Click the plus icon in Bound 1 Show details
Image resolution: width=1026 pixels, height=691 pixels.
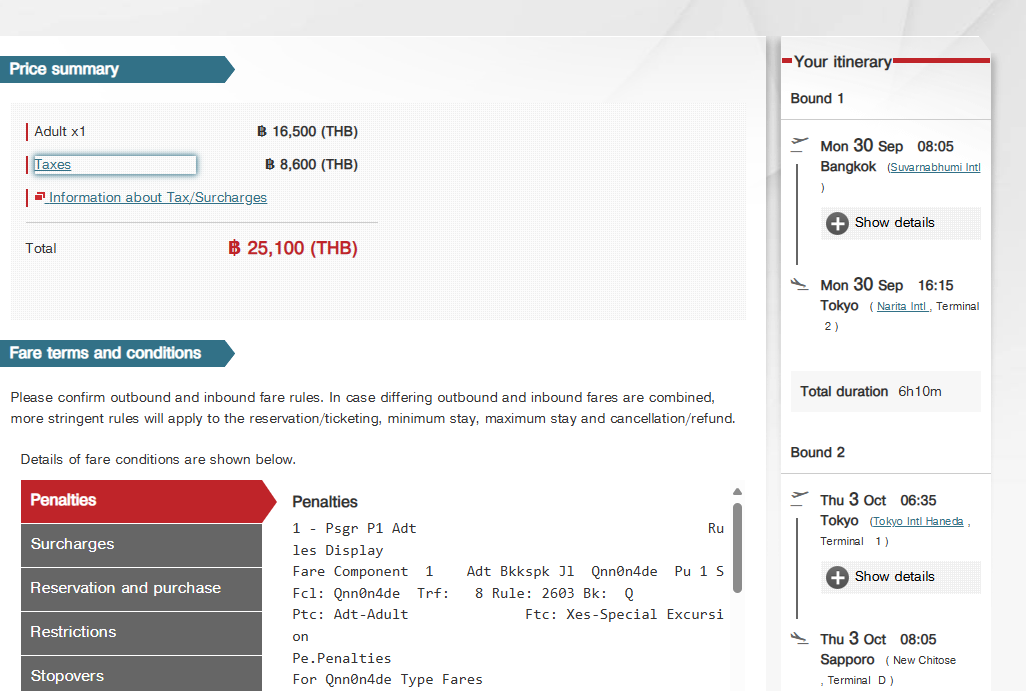[x=837, y=223]
